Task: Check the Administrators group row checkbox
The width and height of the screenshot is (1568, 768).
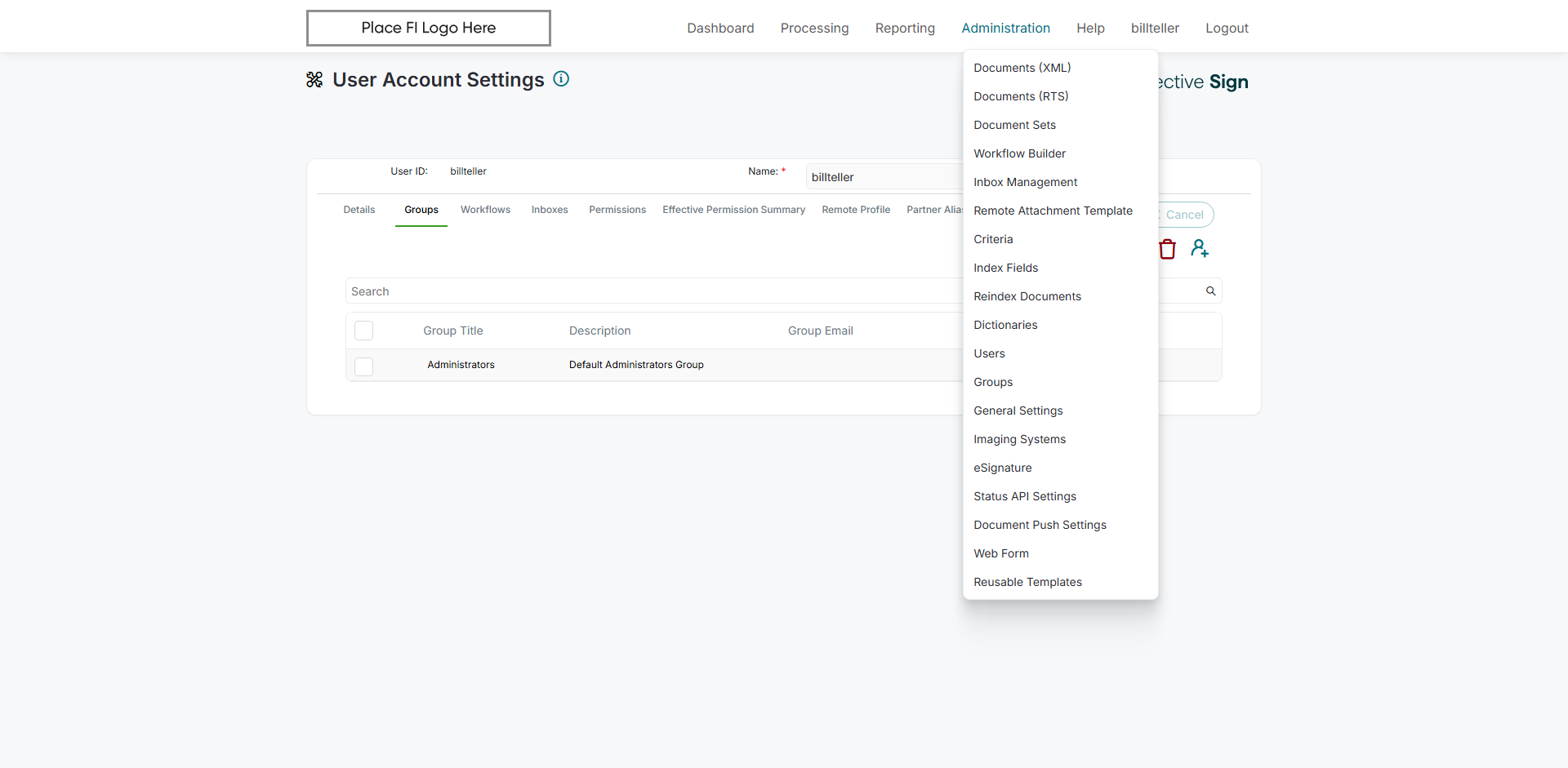Action: click(x=364, y=366)
